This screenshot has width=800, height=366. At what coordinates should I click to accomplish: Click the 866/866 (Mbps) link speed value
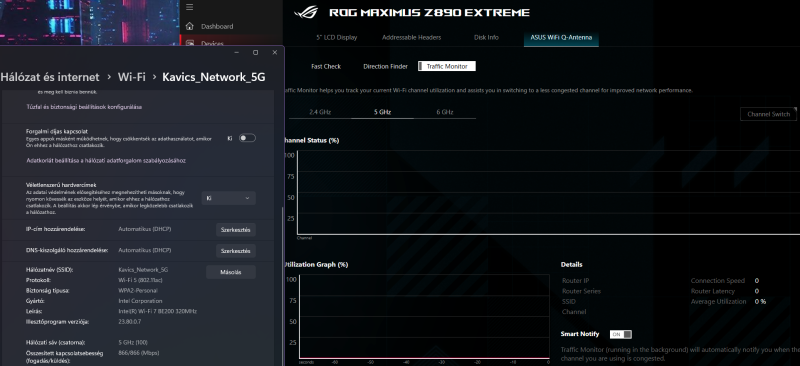(139, 353)
